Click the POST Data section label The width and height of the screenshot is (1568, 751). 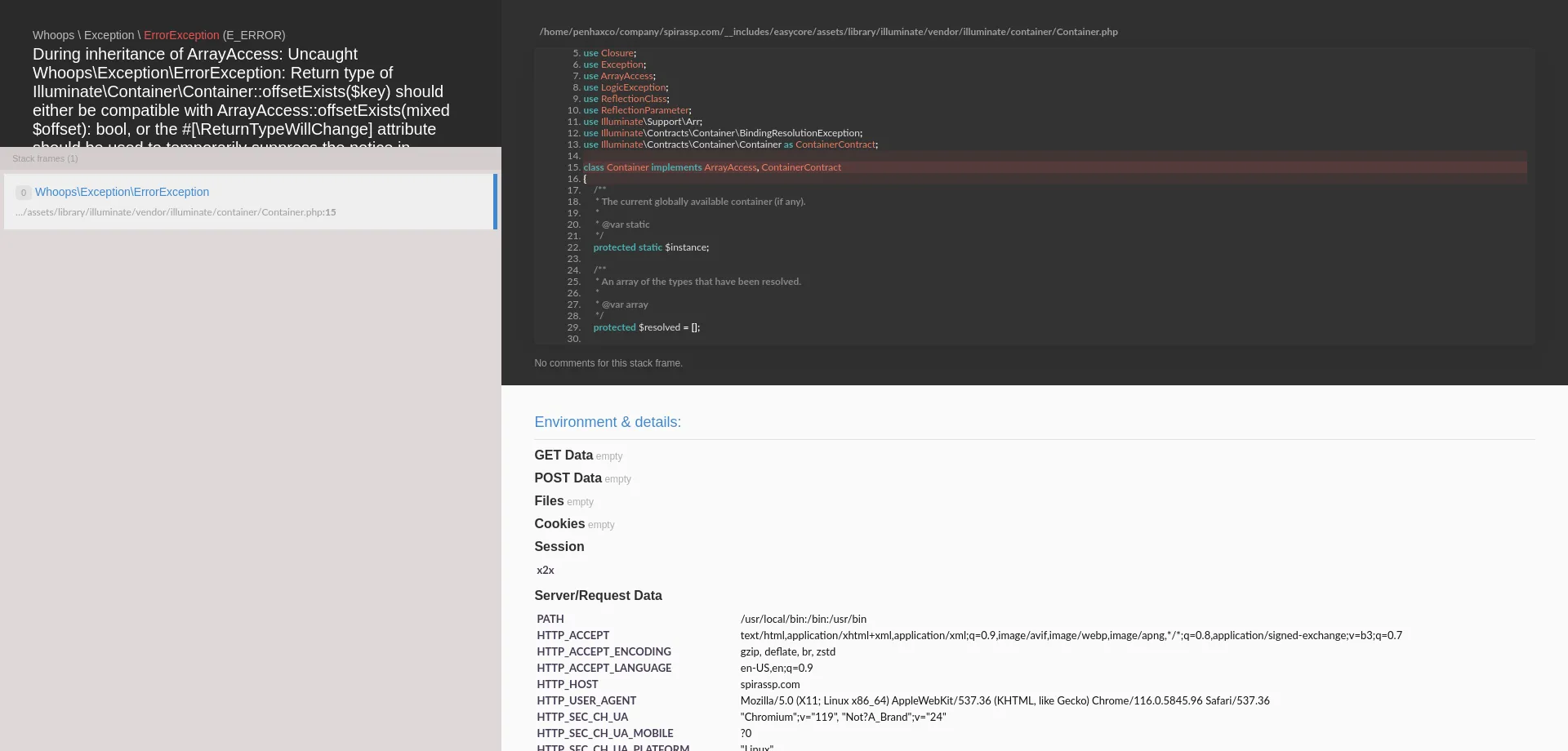pos(568,478)
